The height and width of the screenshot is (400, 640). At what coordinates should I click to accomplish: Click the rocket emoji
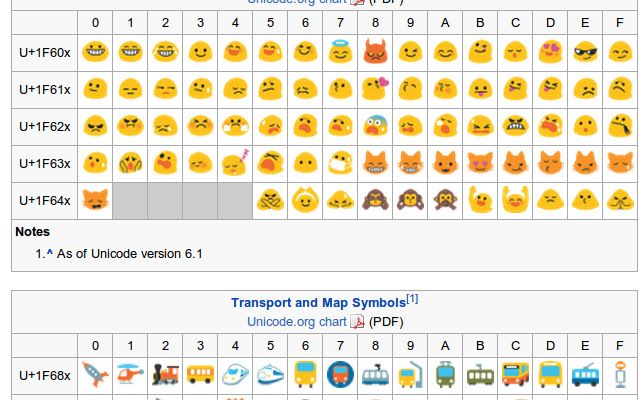coord(95,375)
